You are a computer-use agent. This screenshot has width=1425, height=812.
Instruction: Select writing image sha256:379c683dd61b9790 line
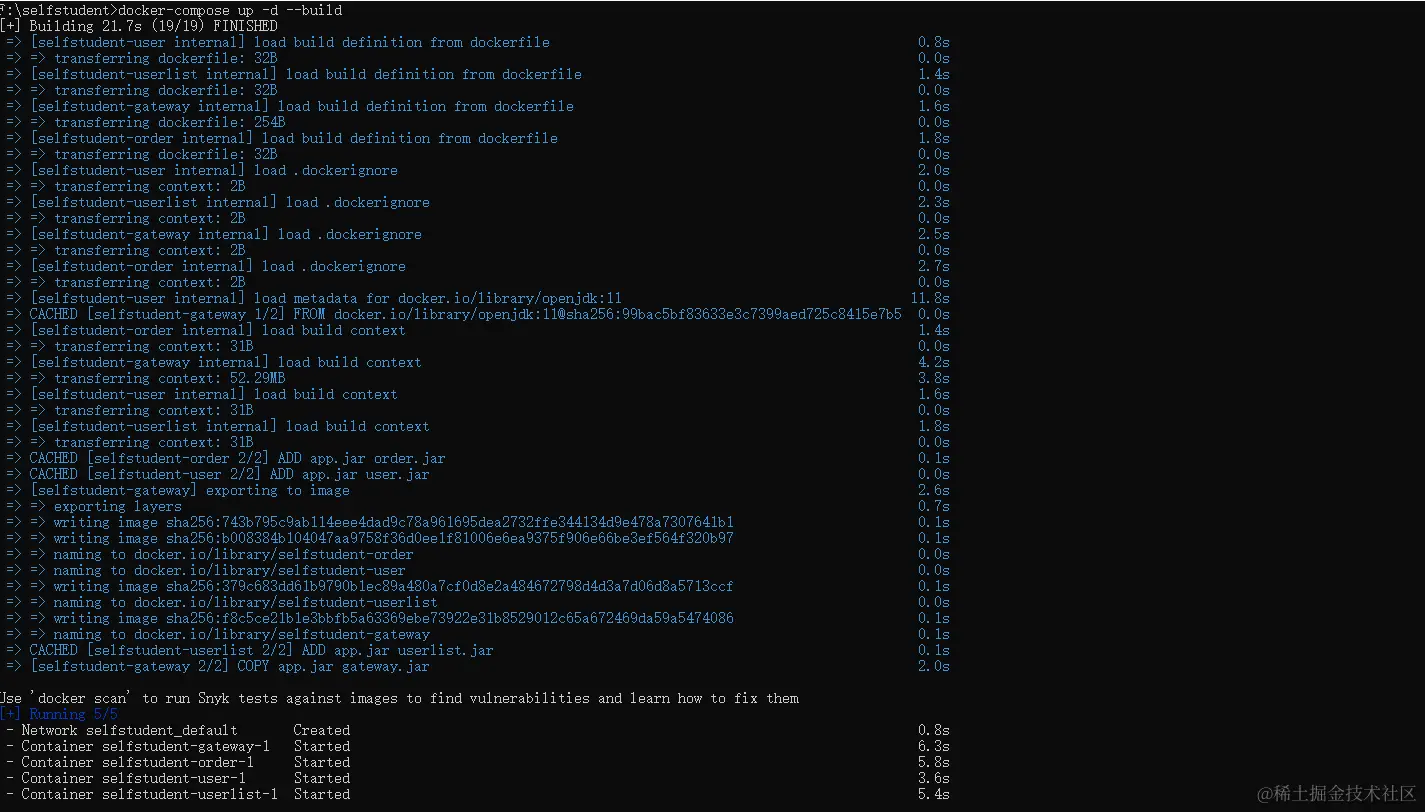tap(369, 586)
